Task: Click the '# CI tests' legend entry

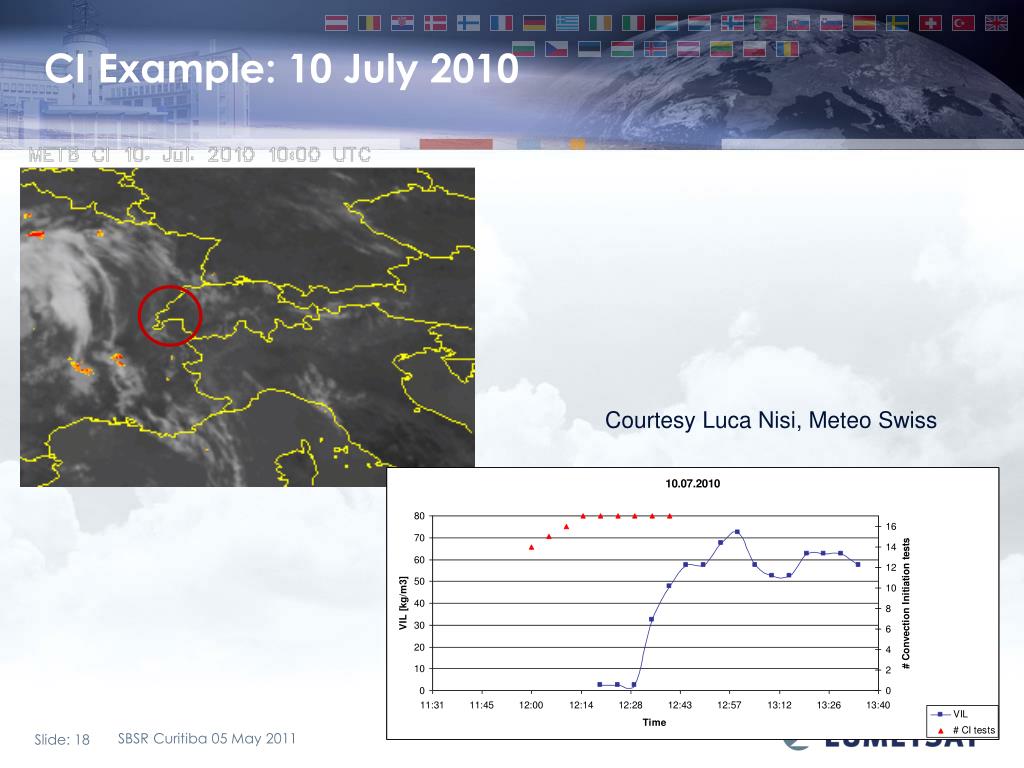Action: (967, 730)
